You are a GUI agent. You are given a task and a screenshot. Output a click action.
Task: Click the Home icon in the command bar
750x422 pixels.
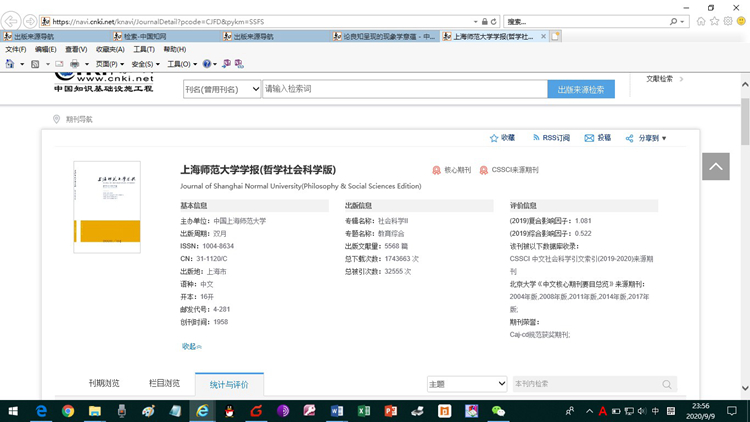click(10, 64)
